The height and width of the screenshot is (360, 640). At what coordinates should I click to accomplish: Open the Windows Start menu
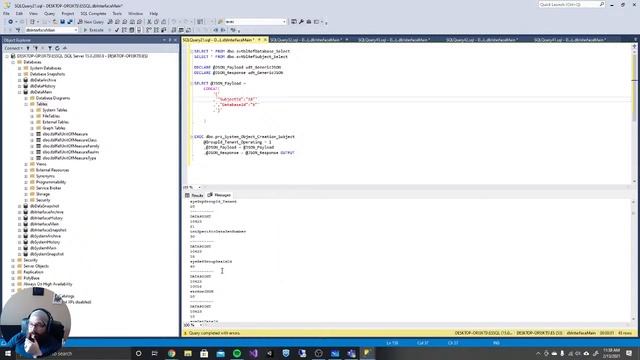8,353
